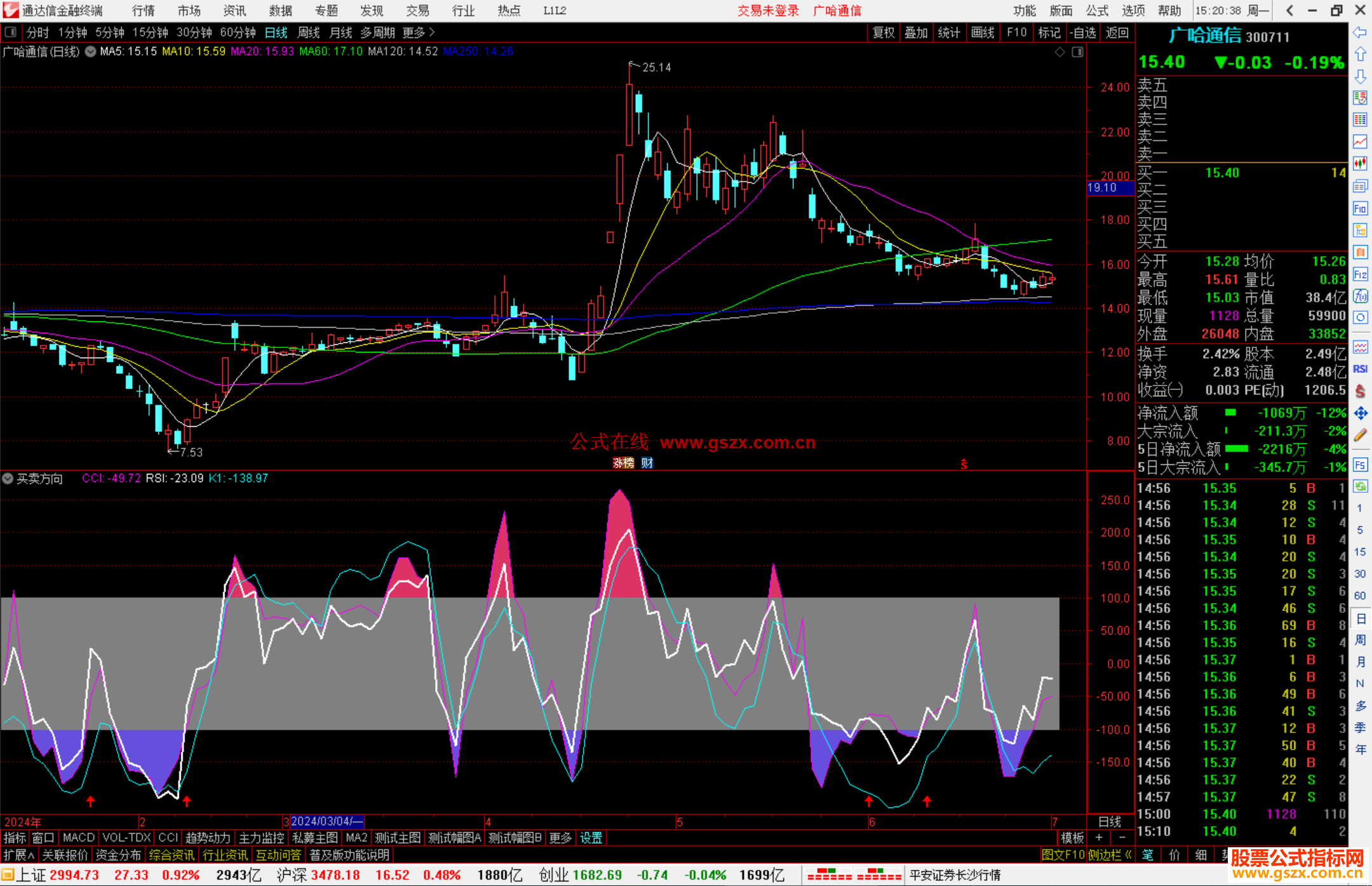The image size is (1372, 886).
Task: Click the RSI indicator sidebar icon
Action: [x=1360, y=369]
